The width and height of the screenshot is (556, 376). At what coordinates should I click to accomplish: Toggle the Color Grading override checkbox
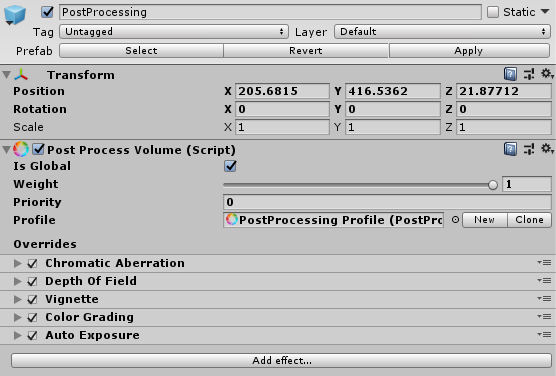pos(32,317)
